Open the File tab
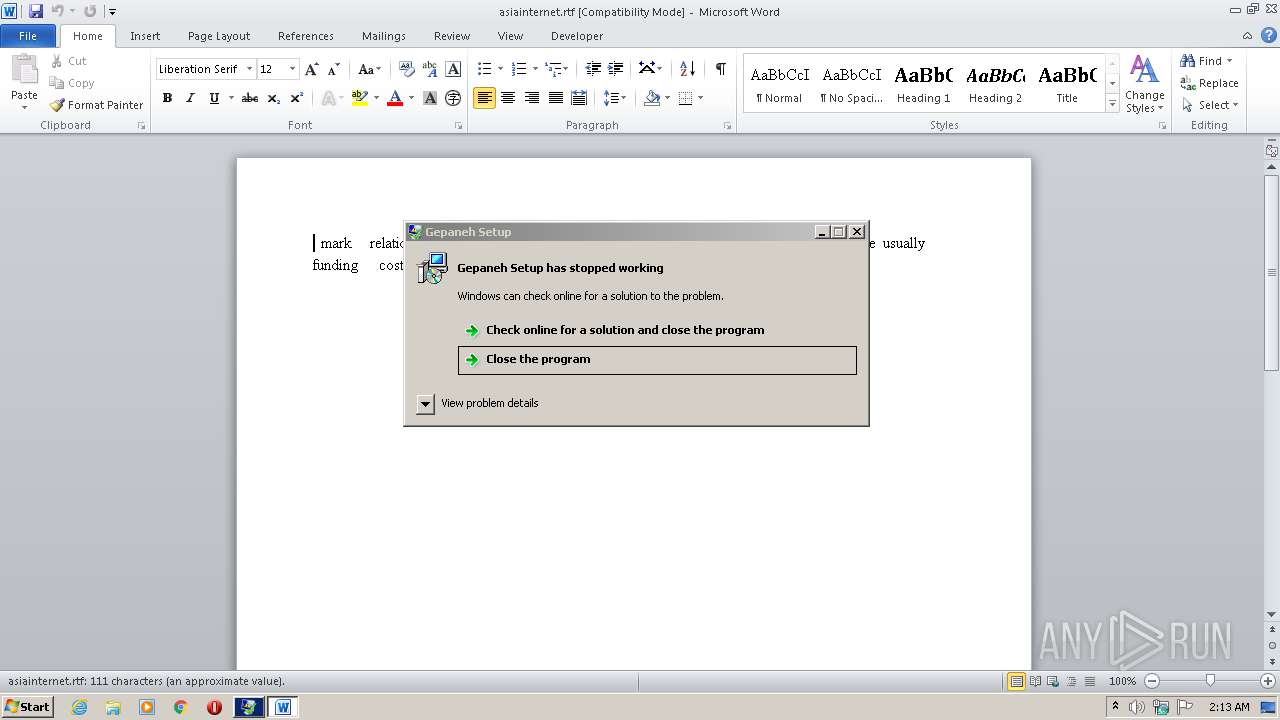The width and height of the screenshot is (1280, 720). [x=28, y=36]
